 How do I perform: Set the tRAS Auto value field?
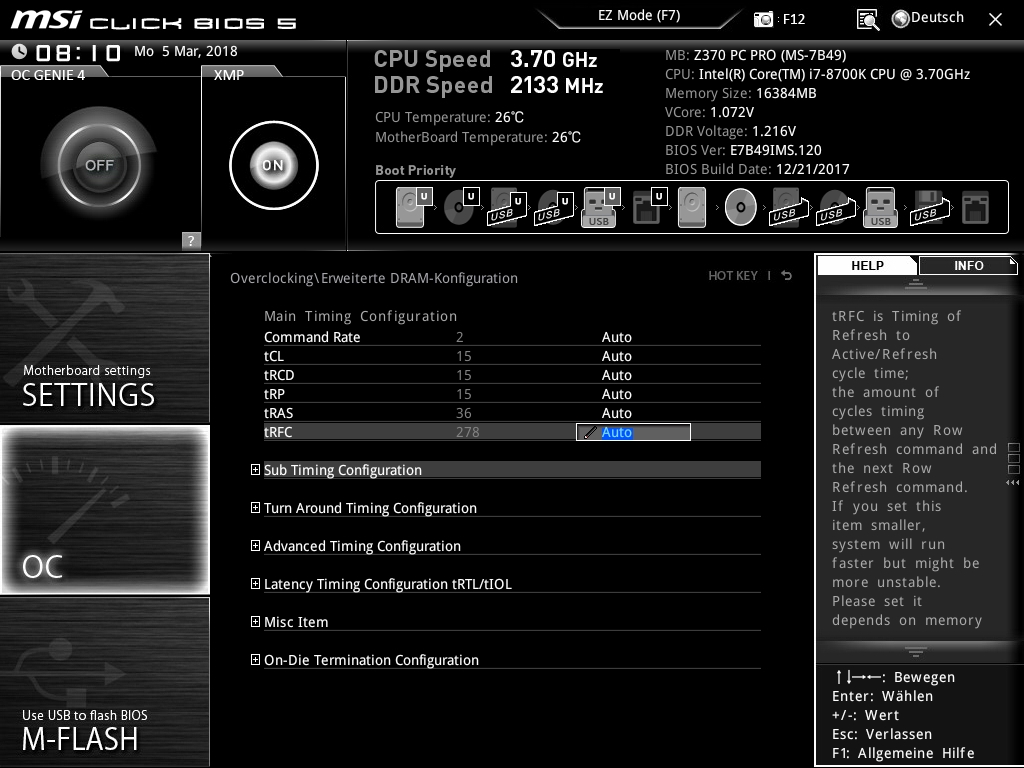tap(616, 413)
